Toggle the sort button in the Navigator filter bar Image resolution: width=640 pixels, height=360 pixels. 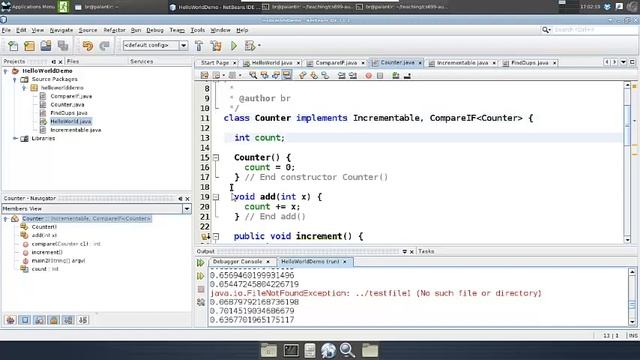[83, 320]
